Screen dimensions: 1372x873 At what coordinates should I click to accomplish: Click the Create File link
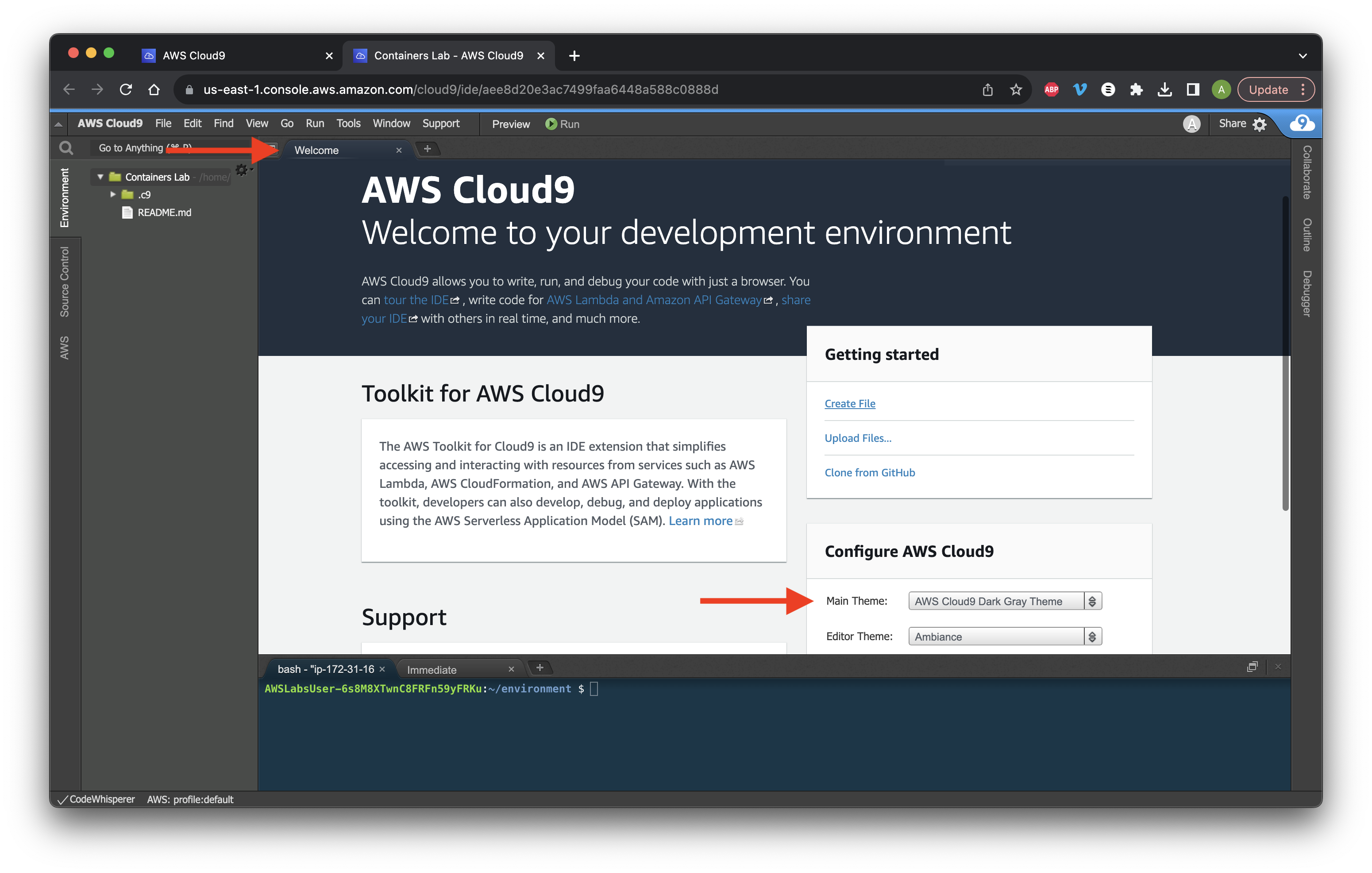[849, 403]
